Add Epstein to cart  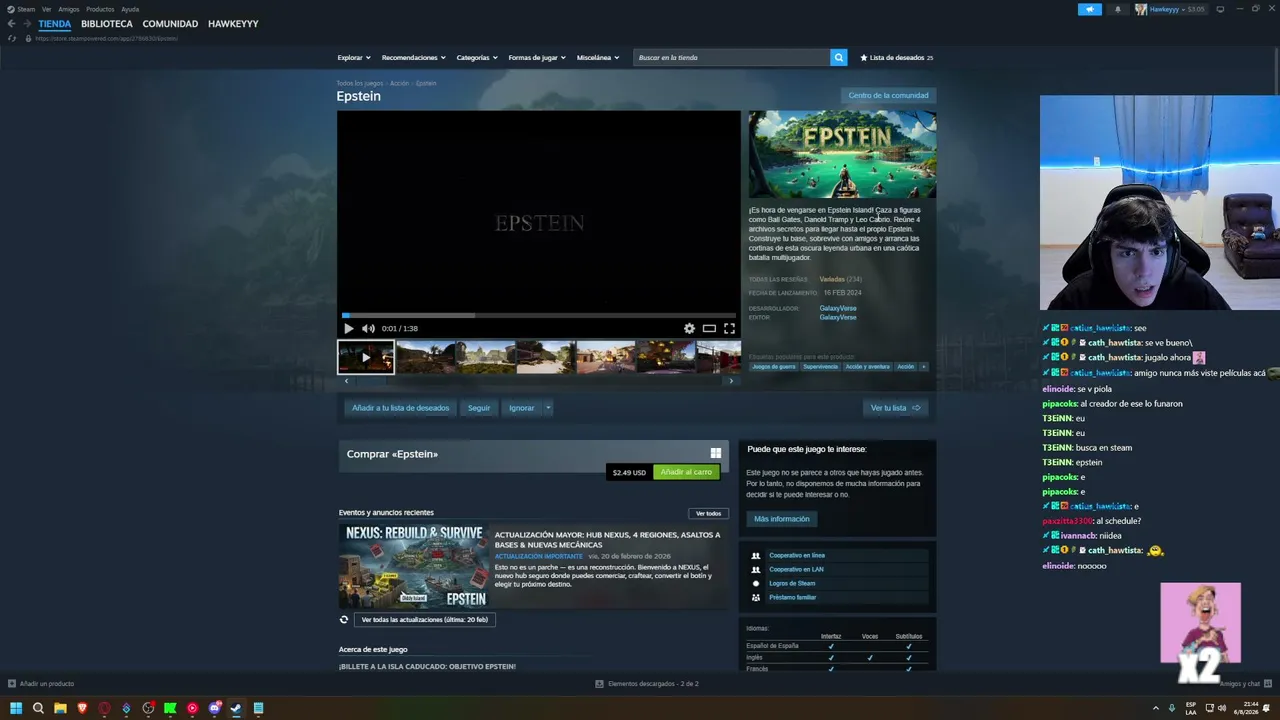686,472
